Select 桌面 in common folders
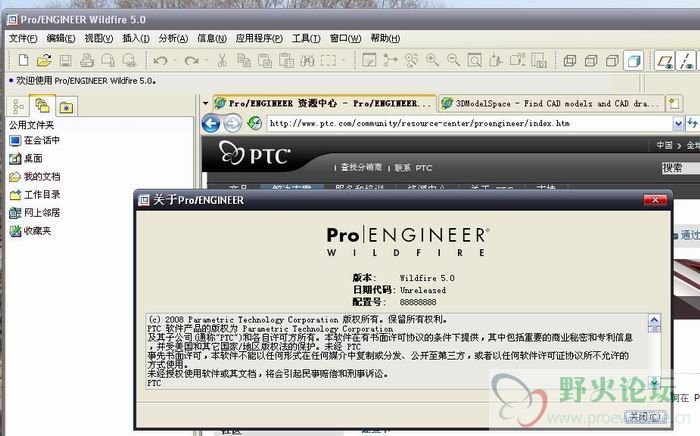The image size is (700, 436). click(x=26, y=158)
